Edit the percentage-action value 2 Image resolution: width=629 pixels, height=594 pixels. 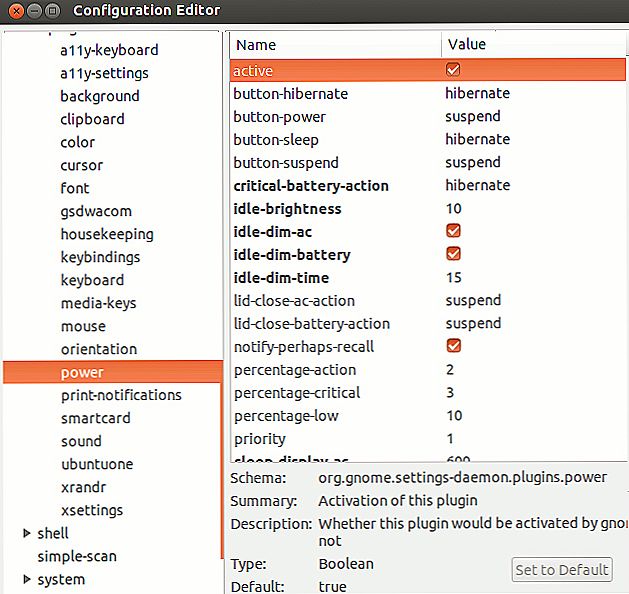click(450, 369)
